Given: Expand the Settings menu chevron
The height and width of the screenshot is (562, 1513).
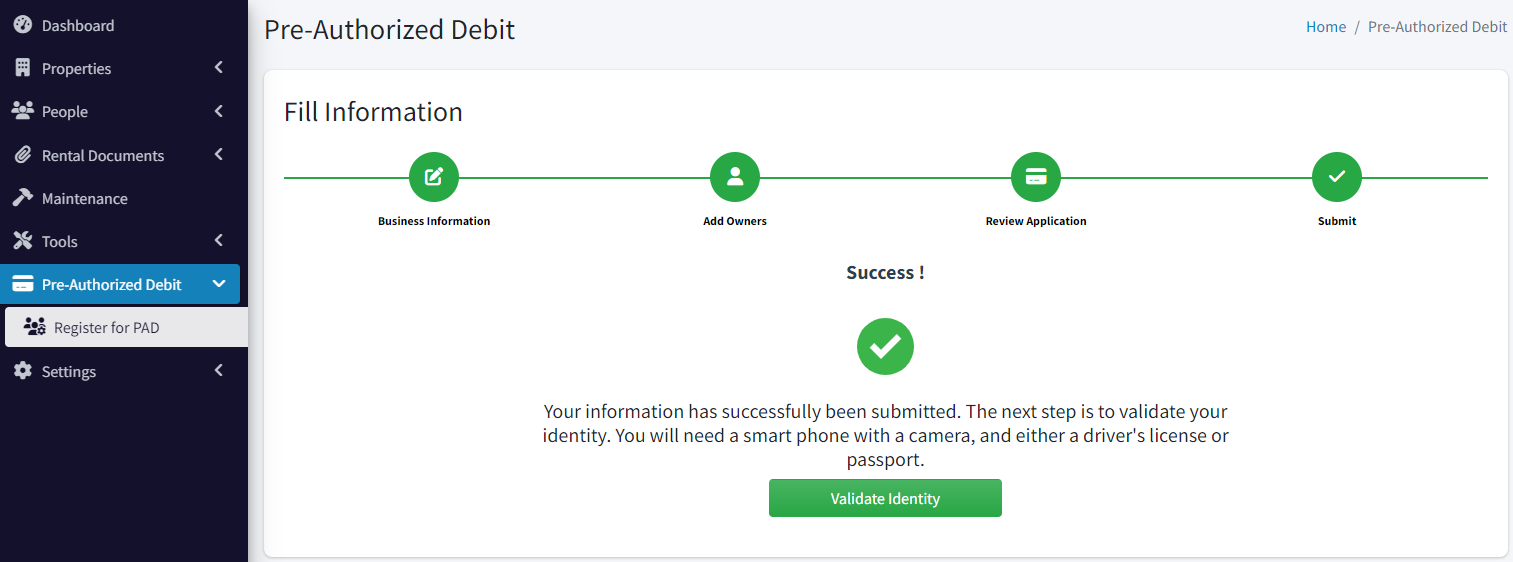Looking at the screenshot, I should tap(219, 371).
